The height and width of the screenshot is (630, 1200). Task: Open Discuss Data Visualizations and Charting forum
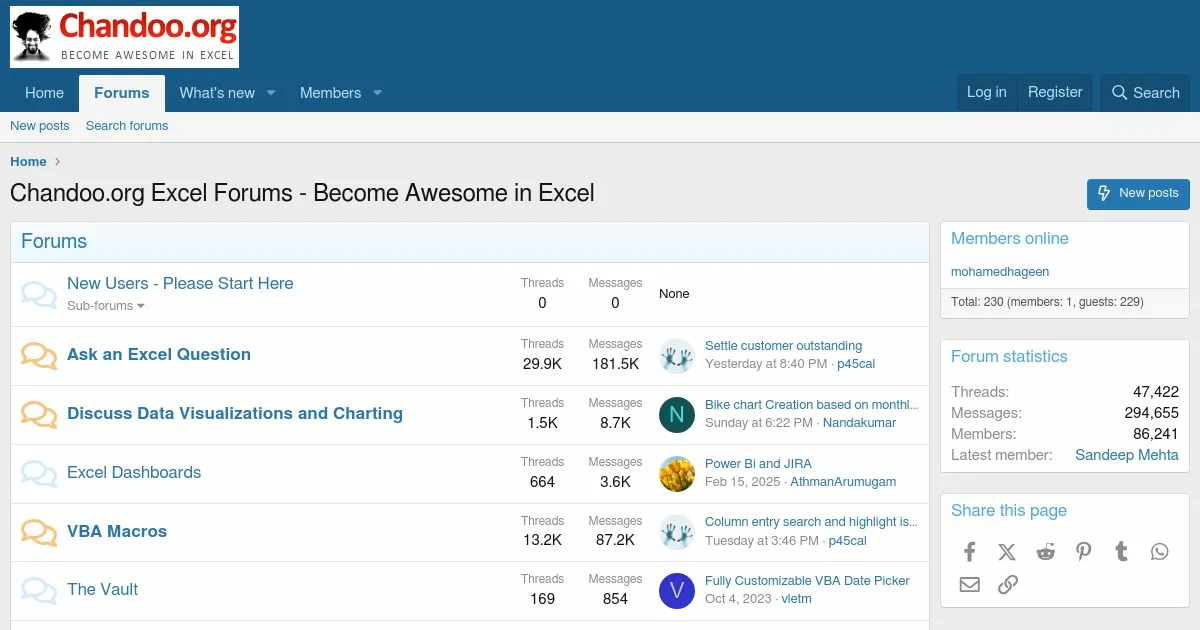235,414
